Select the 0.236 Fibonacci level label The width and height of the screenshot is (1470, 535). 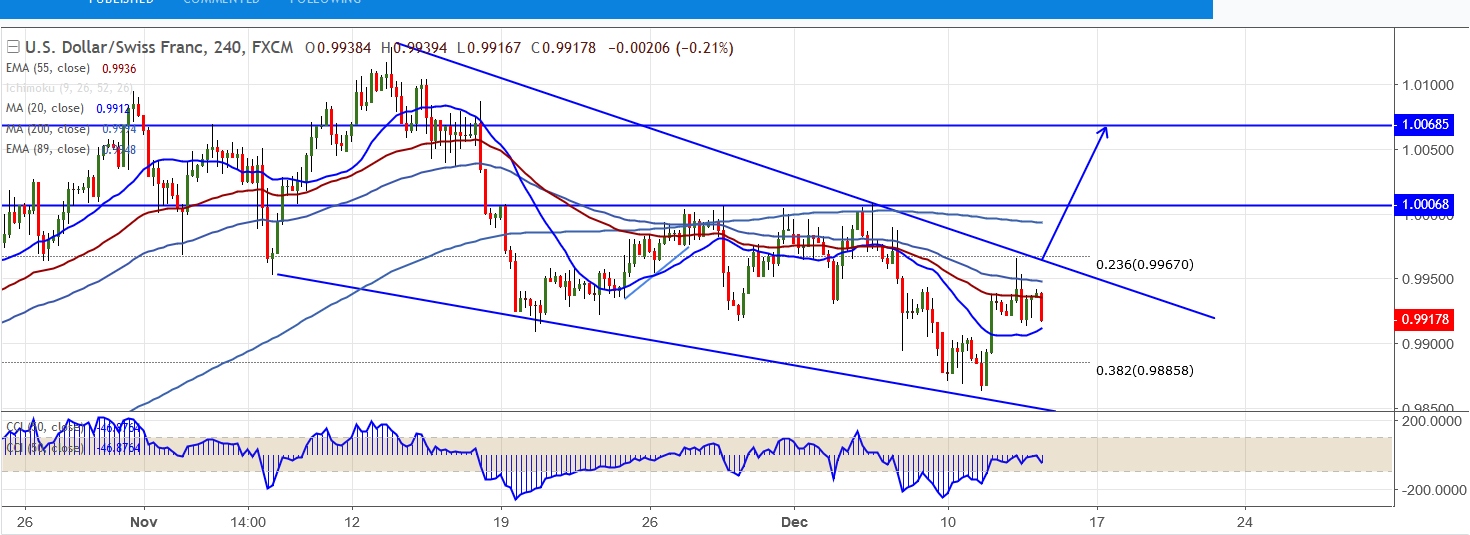(1144, 265)
